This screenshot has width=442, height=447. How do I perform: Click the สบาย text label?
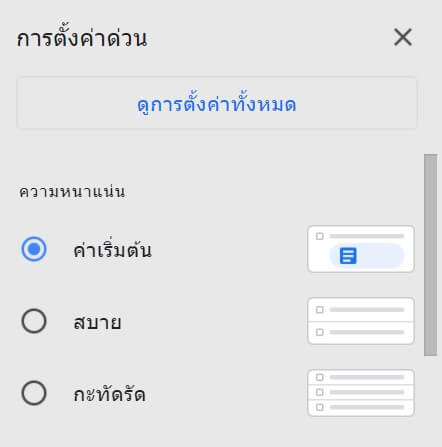click(x=97, y=322)
